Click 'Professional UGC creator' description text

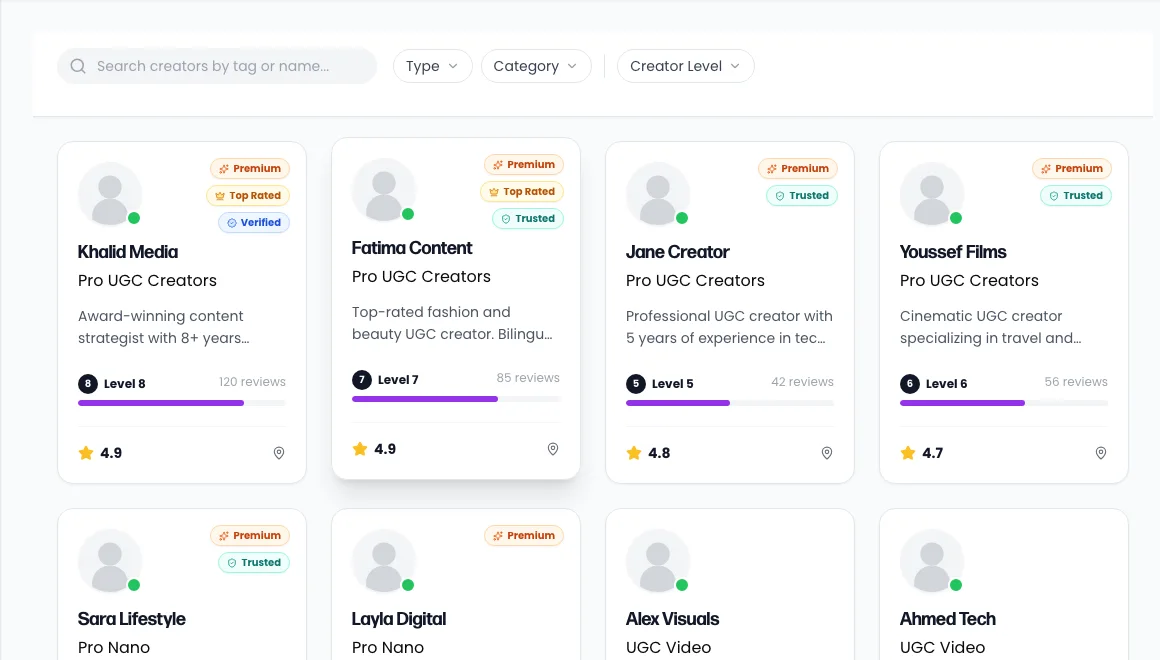[x=729, y=327]
